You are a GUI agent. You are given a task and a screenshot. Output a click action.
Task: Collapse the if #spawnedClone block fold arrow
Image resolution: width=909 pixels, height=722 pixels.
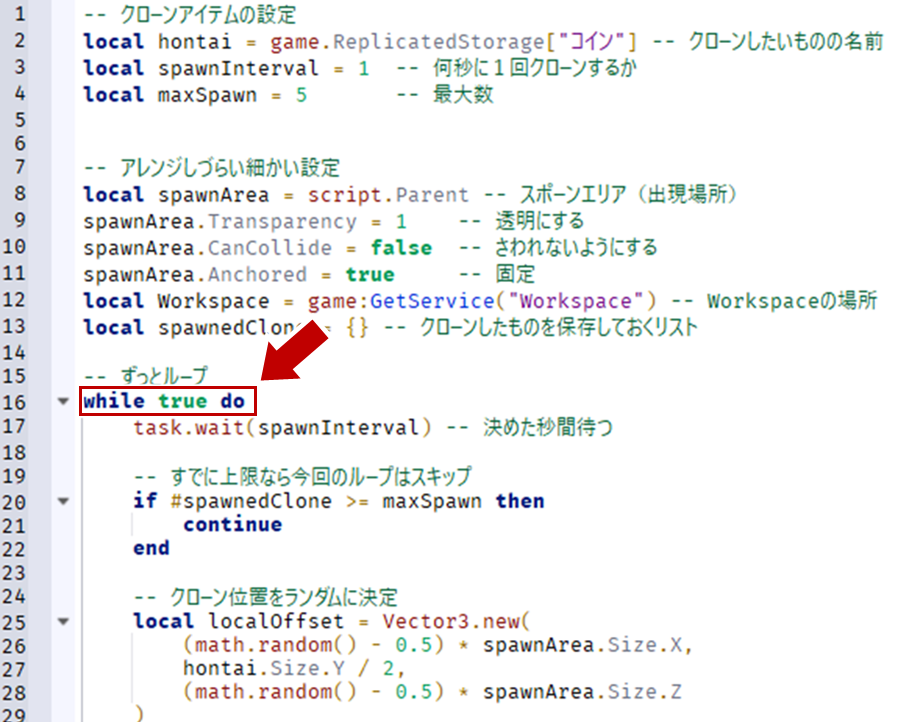(63, 500)
